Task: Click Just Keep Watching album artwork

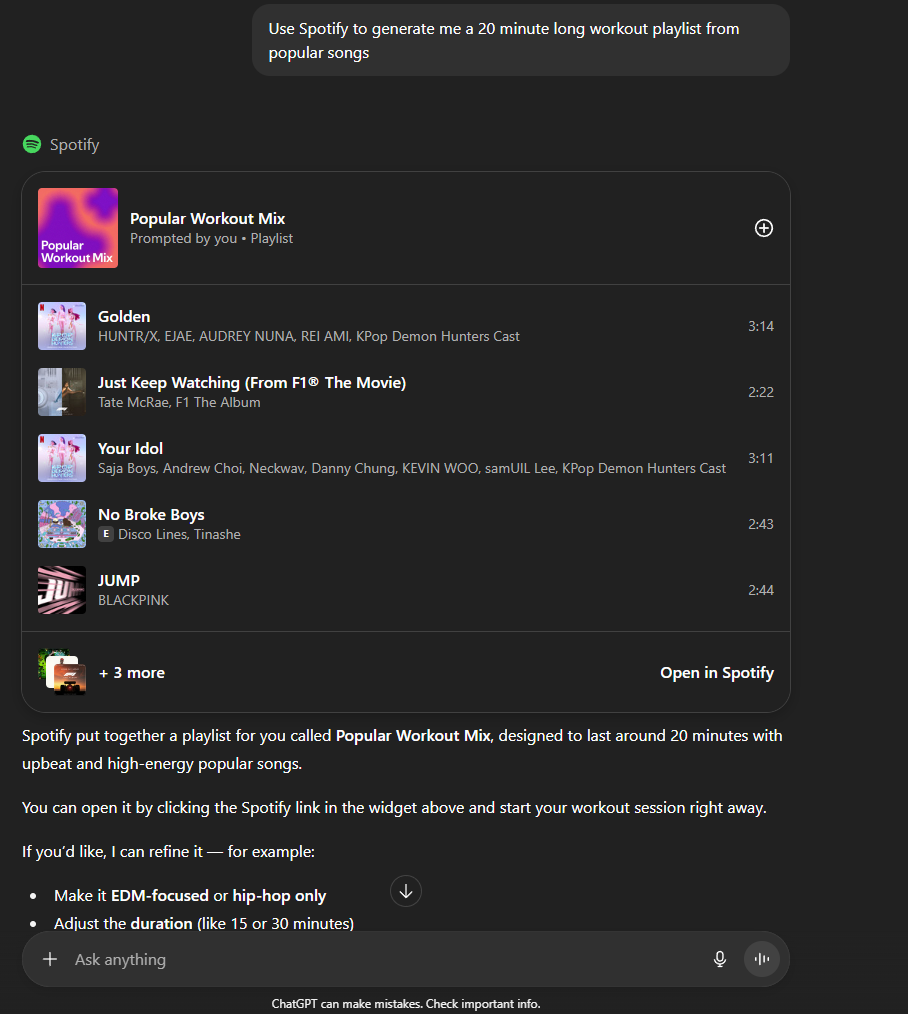Action: (x=62, y=392)
